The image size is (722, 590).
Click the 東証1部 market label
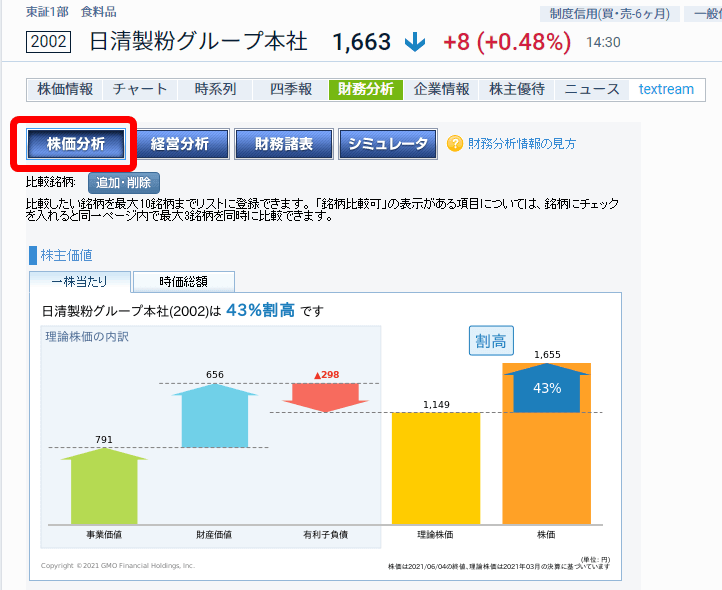click(x=47, y=12)
